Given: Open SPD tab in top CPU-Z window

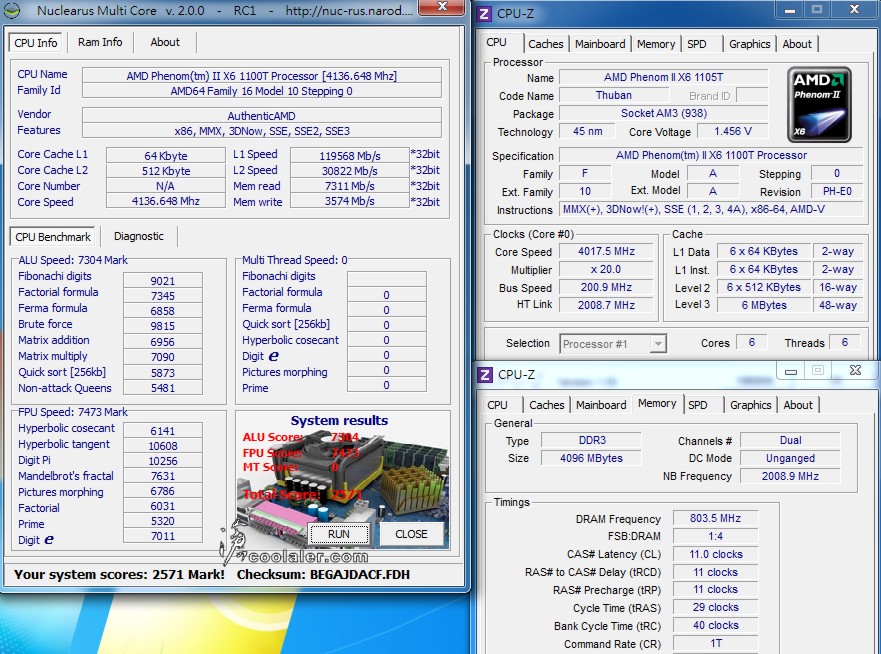Looking at the screenshot, I should point(697,44).
